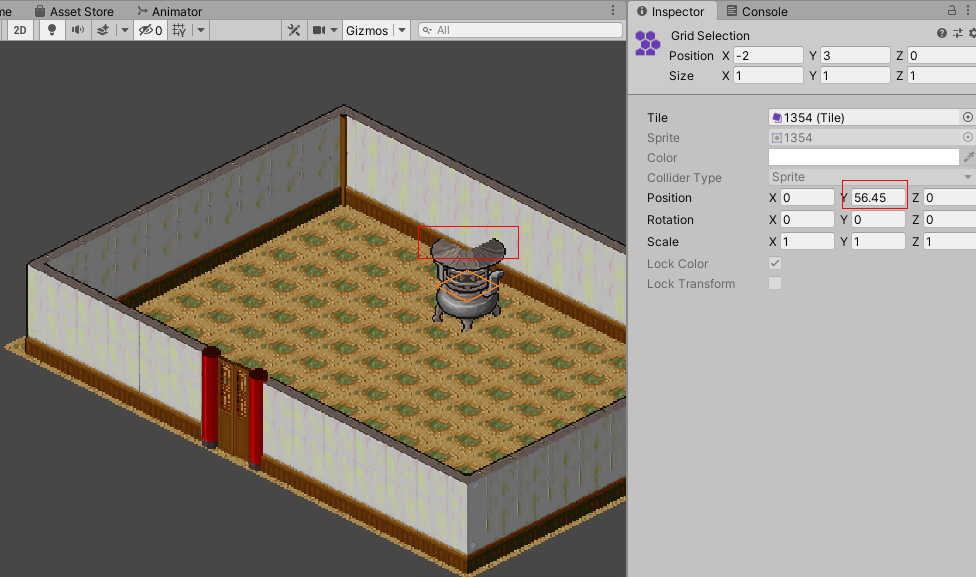
Task: Click the Grid Selection help icon
Action: pyautogui.click(x=941, y=33)
